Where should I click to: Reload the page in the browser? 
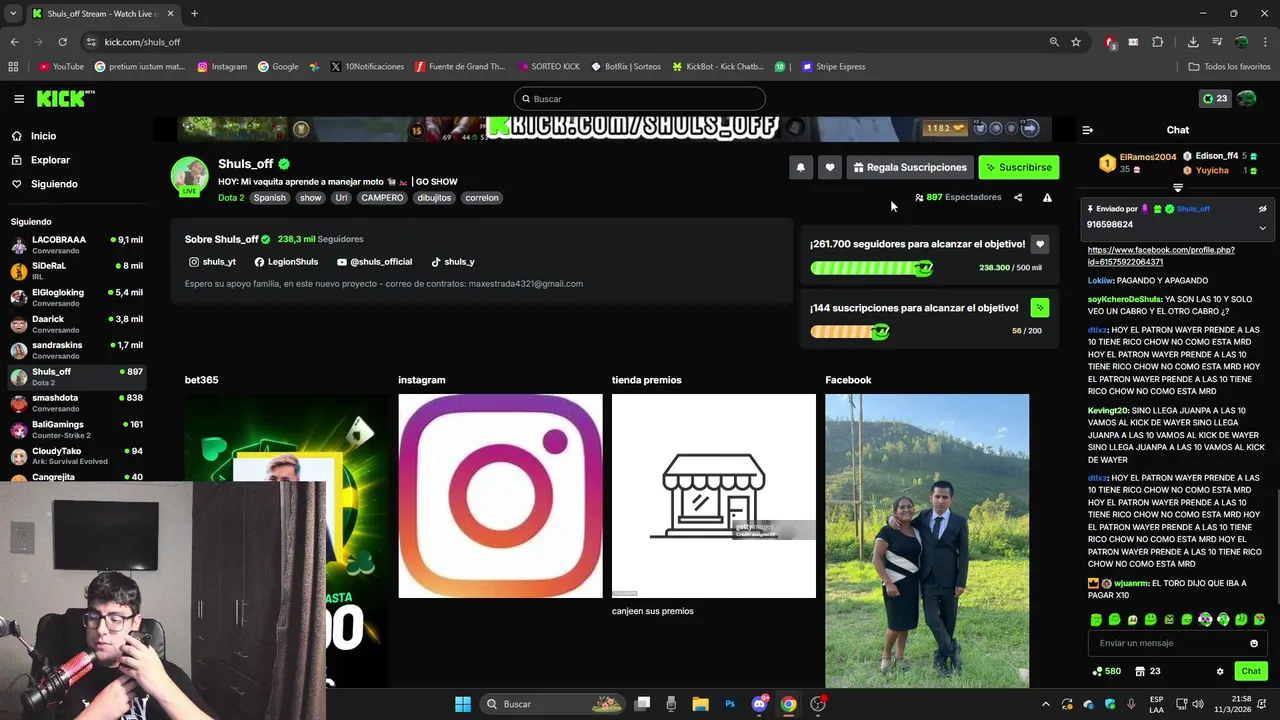pyautogui.click(x=62, y=42)
